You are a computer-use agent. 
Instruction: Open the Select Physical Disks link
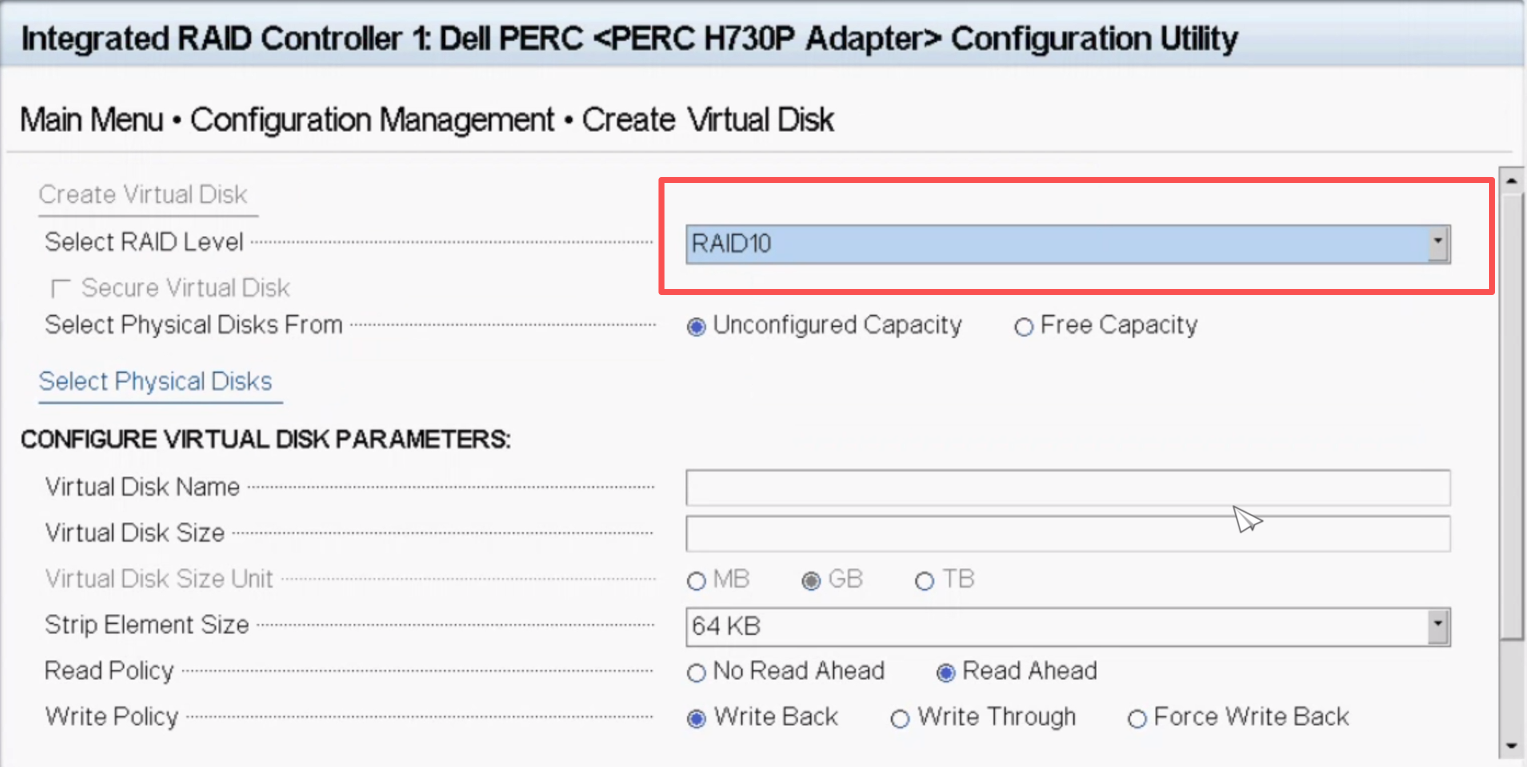tap(155, 382)
